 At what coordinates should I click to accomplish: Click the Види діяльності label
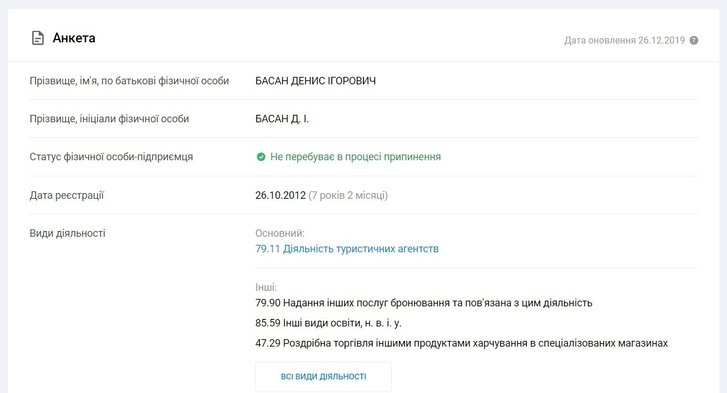tap(68, 233)
